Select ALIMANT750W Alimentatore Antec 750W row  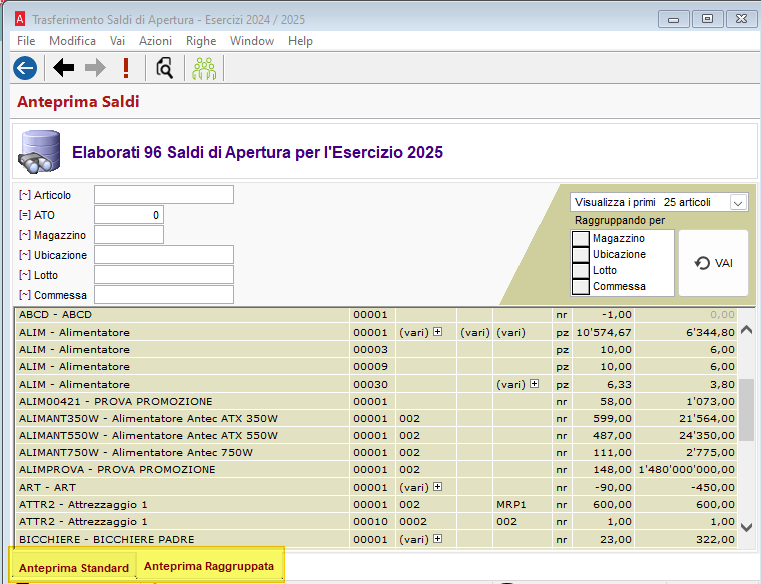click(376, 452)
